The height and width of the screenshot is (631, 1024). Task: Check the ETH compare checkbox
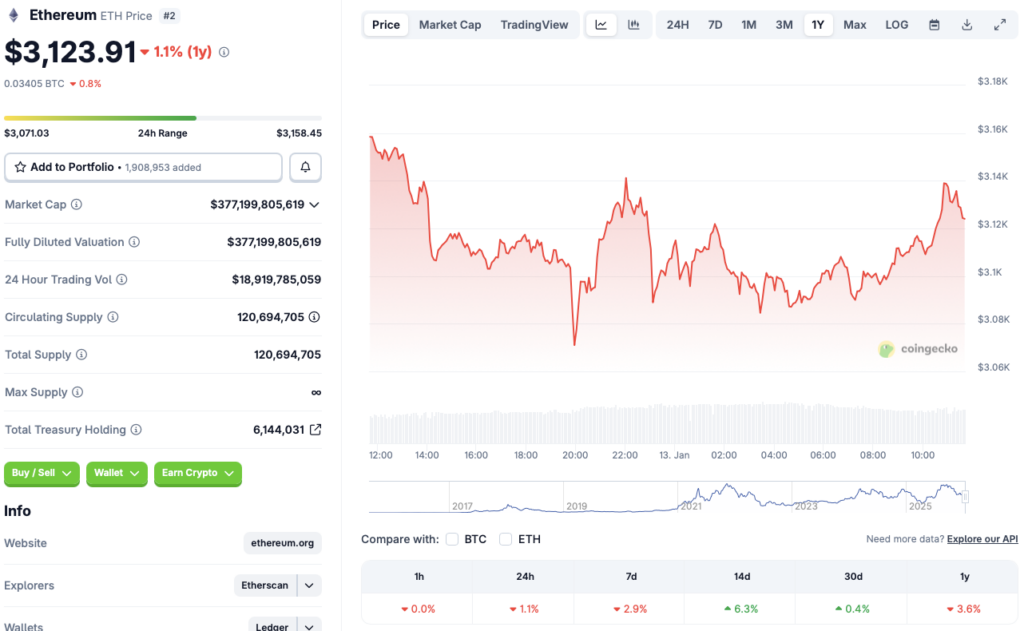pyautogui.click(x=505, y=539)
